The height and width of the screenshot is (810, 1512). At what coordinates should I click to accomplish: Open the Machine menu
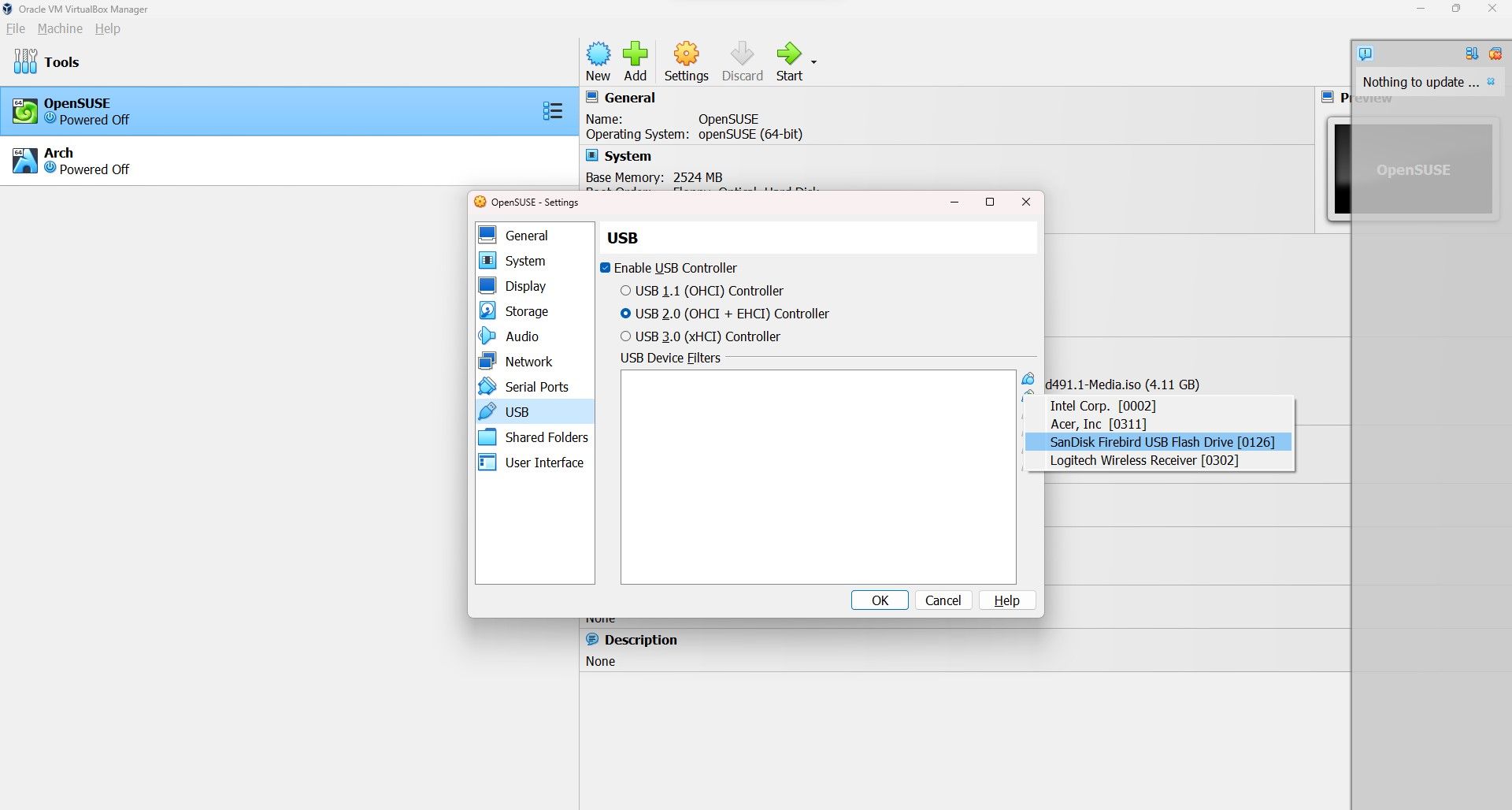pyautogui.click(x=59, y=28)
